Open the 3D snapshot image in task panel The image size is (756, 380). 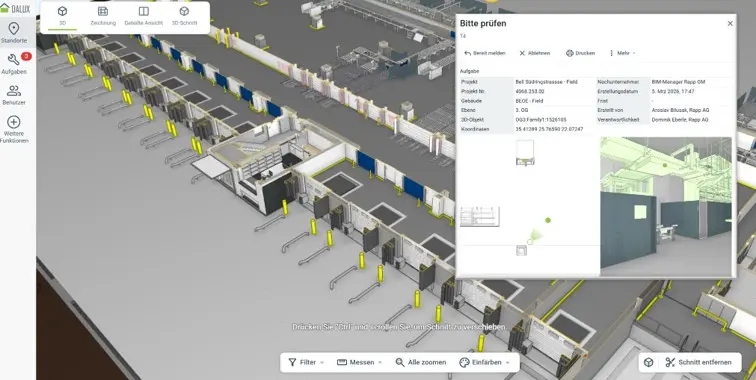666,206
